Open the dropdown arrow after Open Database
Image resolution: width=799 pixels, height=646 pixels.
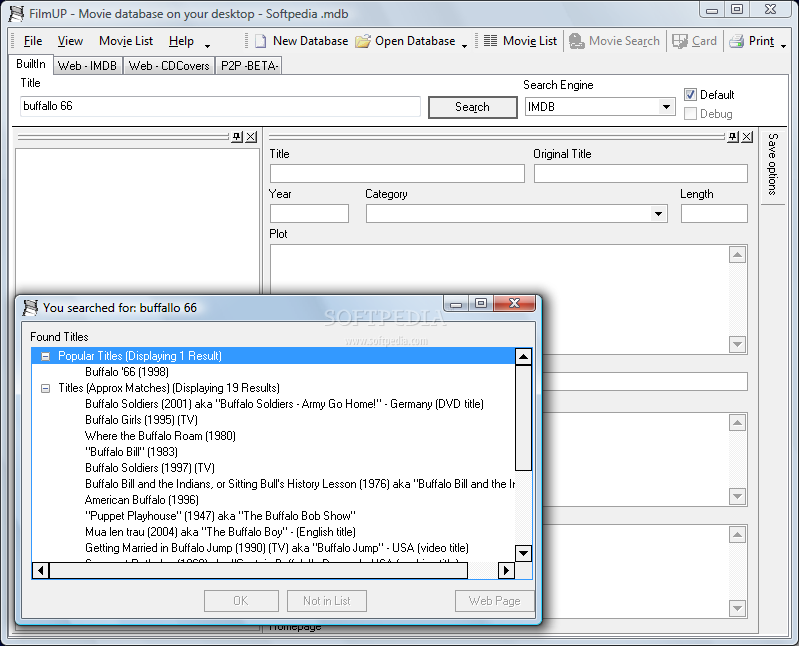pos(464,46)
